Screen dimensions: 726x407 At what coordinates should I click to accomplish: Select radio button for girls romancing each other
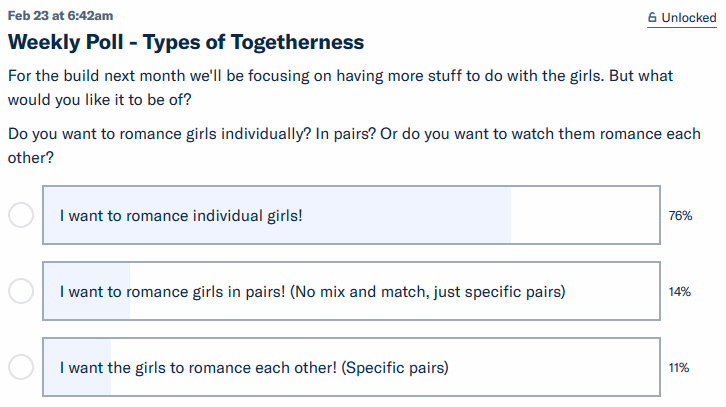[21, 367]
